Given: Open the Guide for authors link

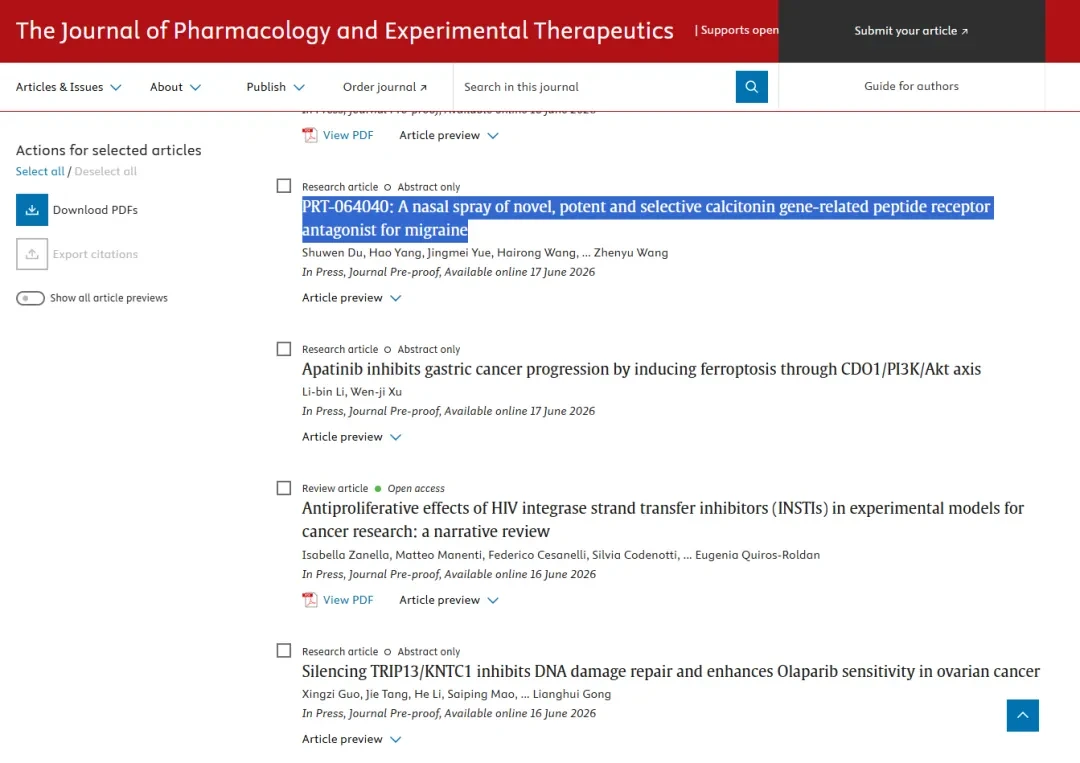Looking at the screenshot, I should point(911,86).
